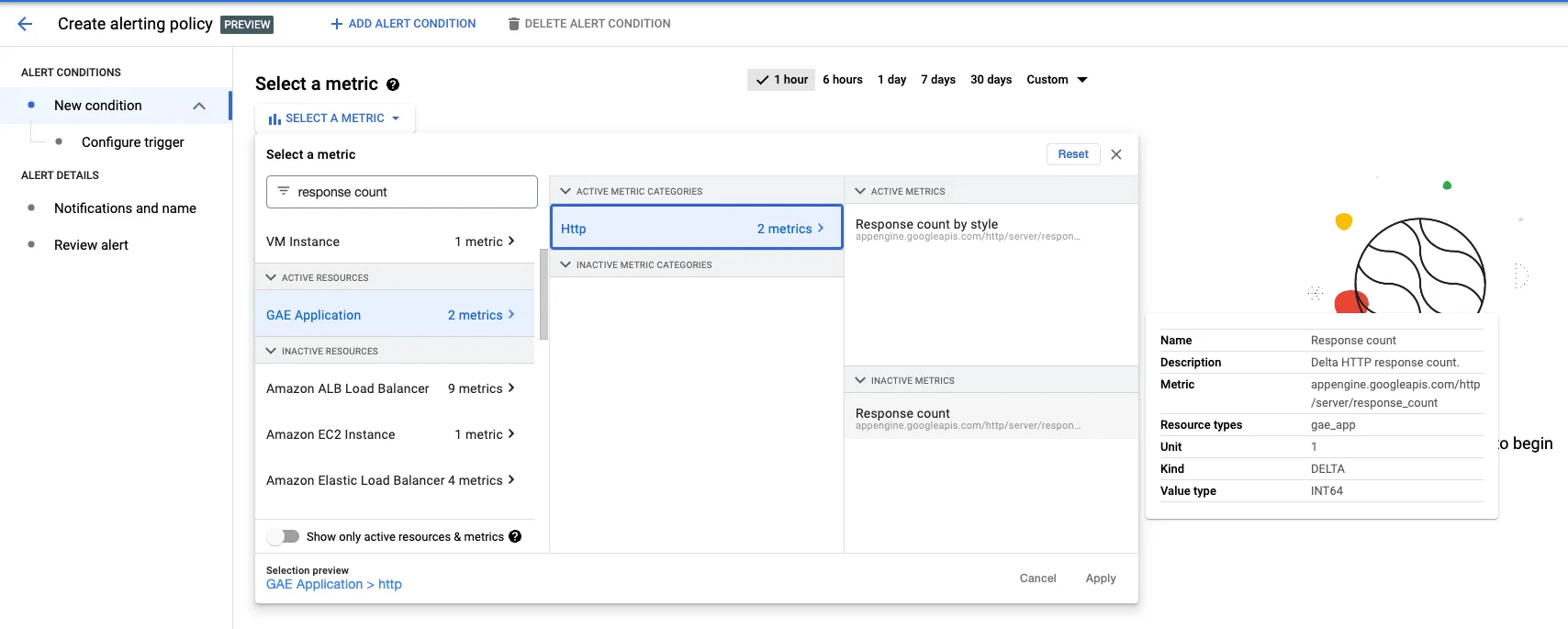Click the Add Alert Condition plus icon

[336, 24]
